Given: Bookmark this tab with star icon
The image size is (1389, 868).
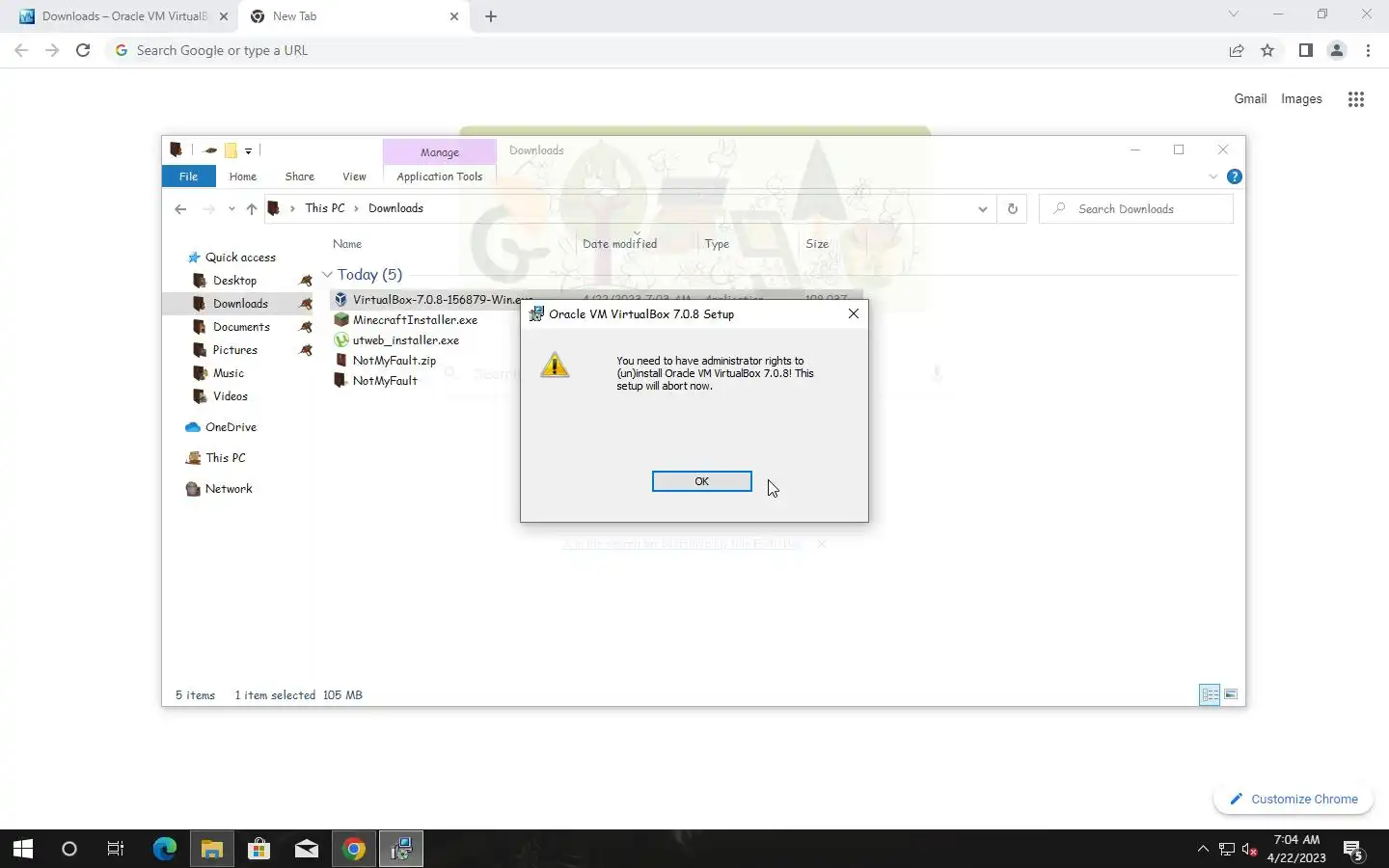Looking at the screenshot, I should pyautogui.click(x=1267, y=50).
